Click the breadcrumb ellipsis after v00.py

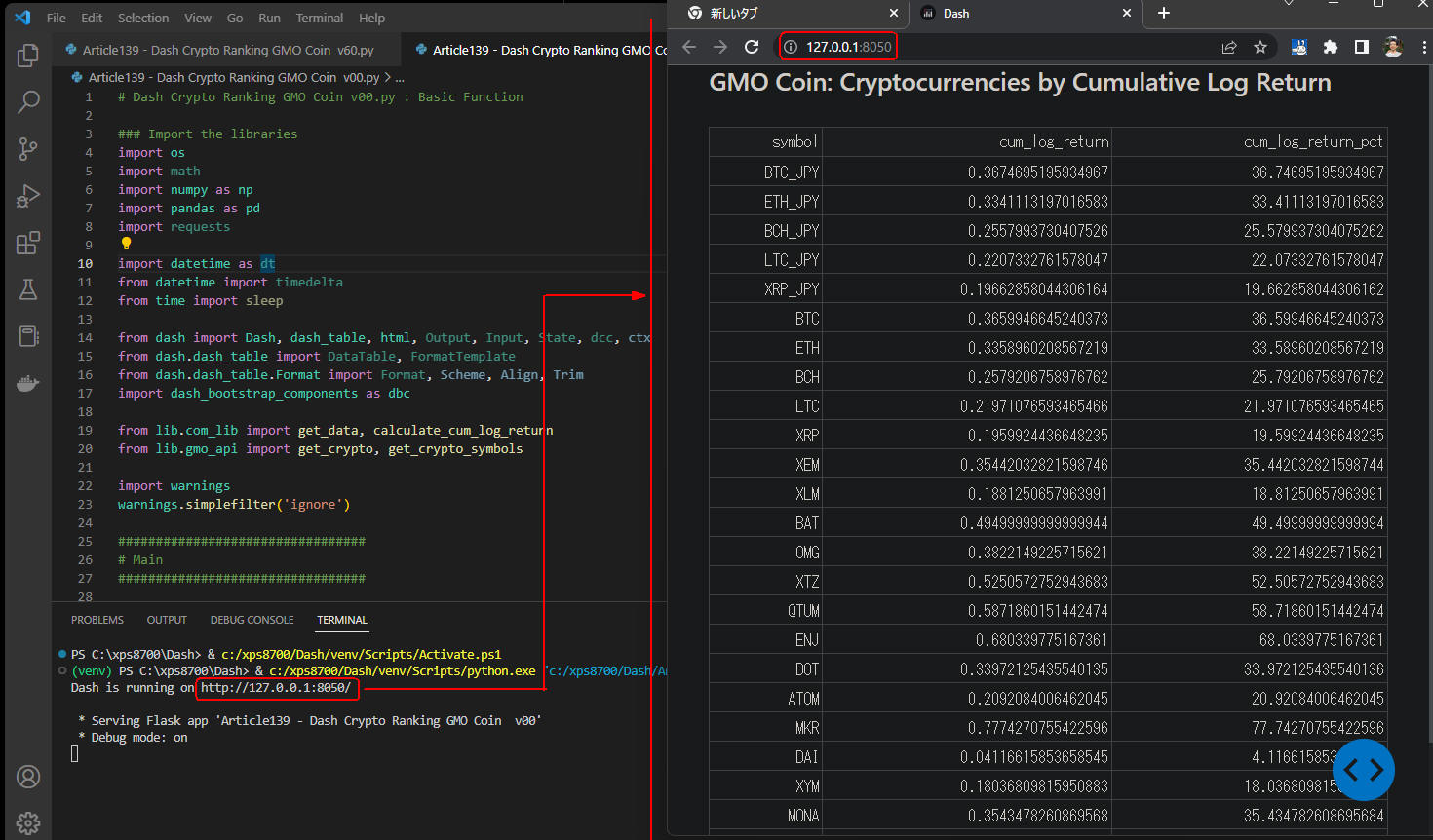(400, 77)
